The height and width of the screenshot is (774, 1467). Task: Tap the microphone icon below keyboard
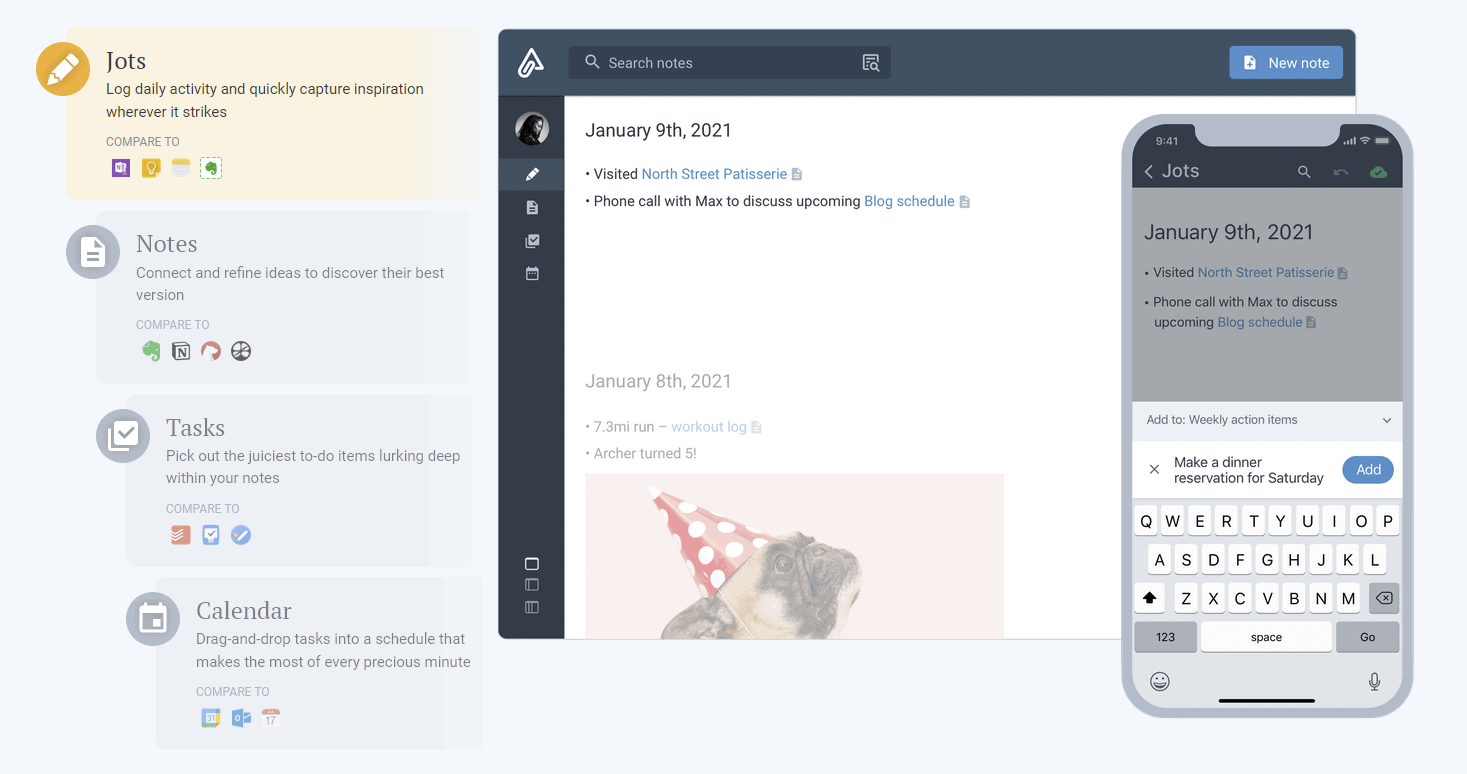[1374, 681]
